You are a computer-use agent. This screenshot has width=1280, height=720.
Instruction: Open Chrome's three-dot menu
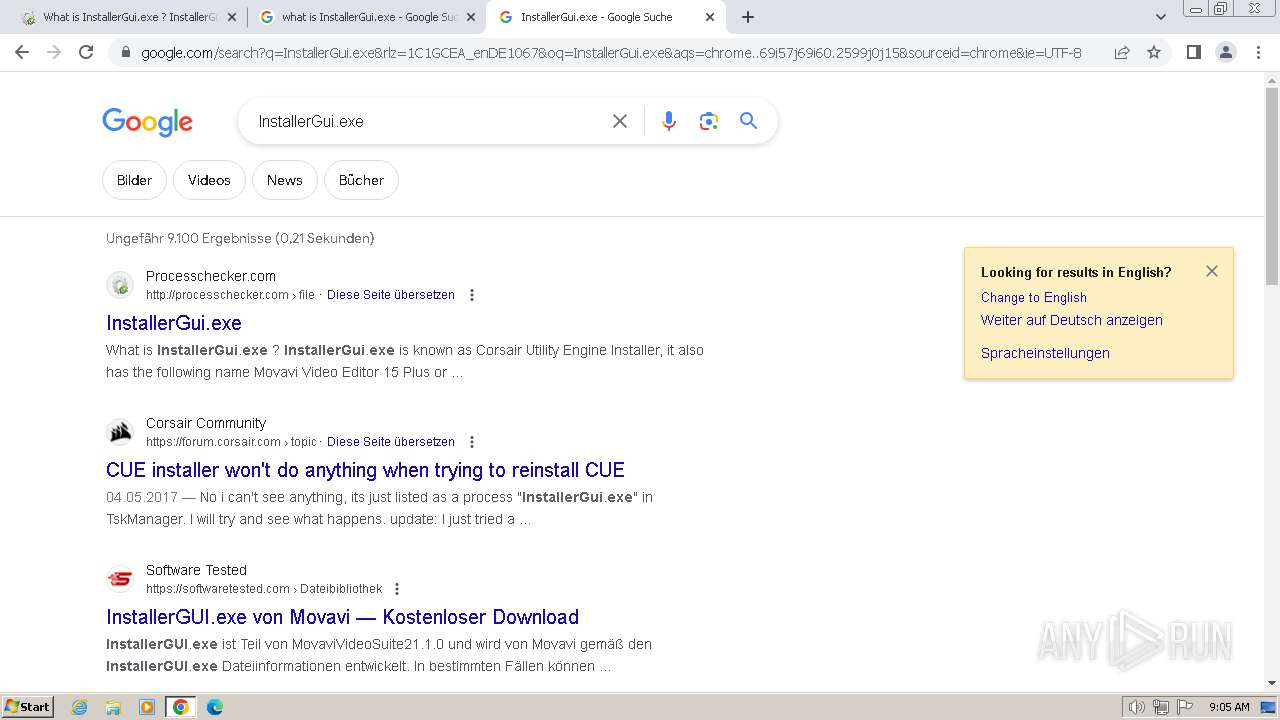pos(1258,52)
